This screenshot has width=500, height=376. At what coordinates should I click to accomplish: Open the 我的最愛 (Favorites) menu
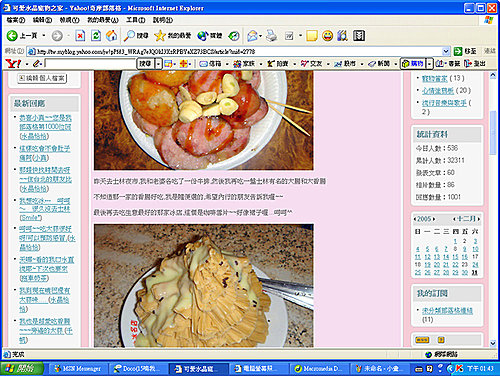click(103, 20)
